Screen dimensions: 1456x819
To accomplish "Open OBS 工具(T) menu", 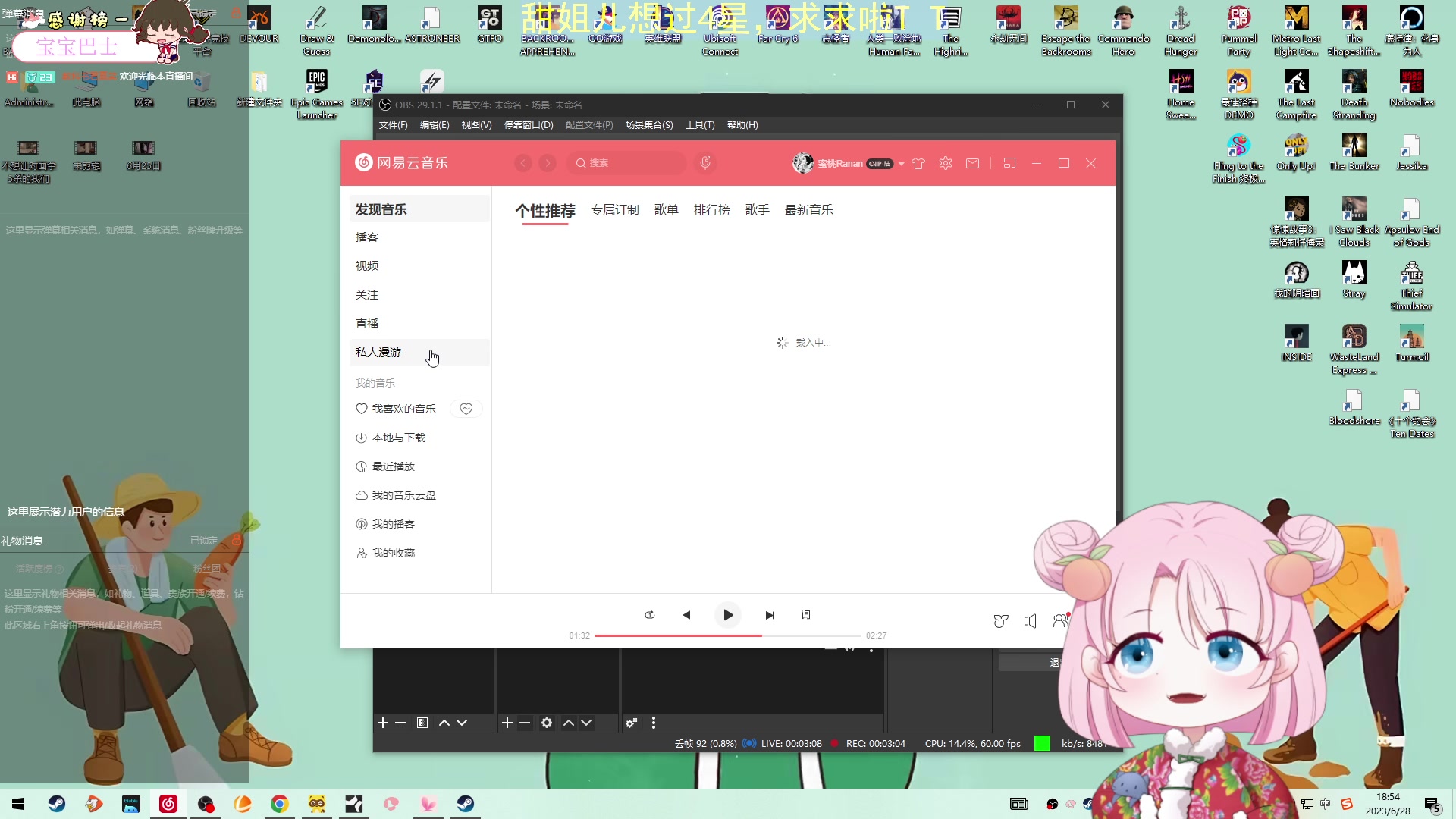I will point(700,125).
